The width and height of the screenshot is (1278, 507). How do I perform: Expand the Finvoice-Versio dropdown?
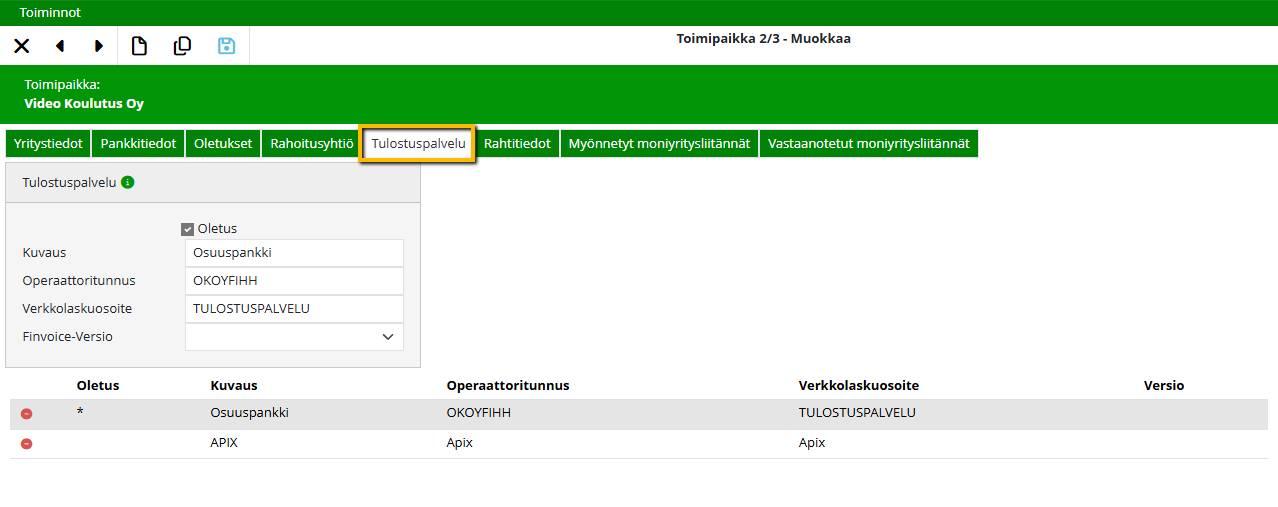(388, 337)
